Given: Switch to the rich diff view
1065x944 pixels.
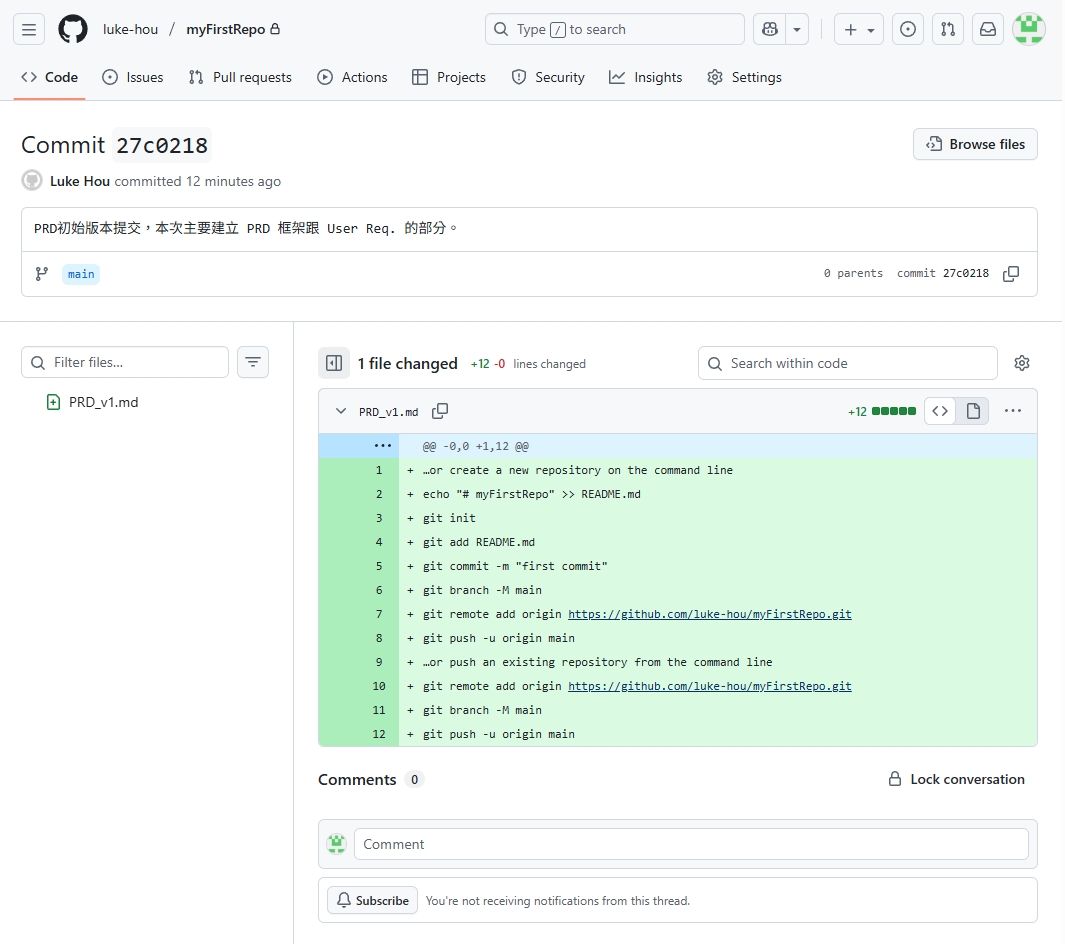Looking at the screenshot, I should (x=972, y=410).
